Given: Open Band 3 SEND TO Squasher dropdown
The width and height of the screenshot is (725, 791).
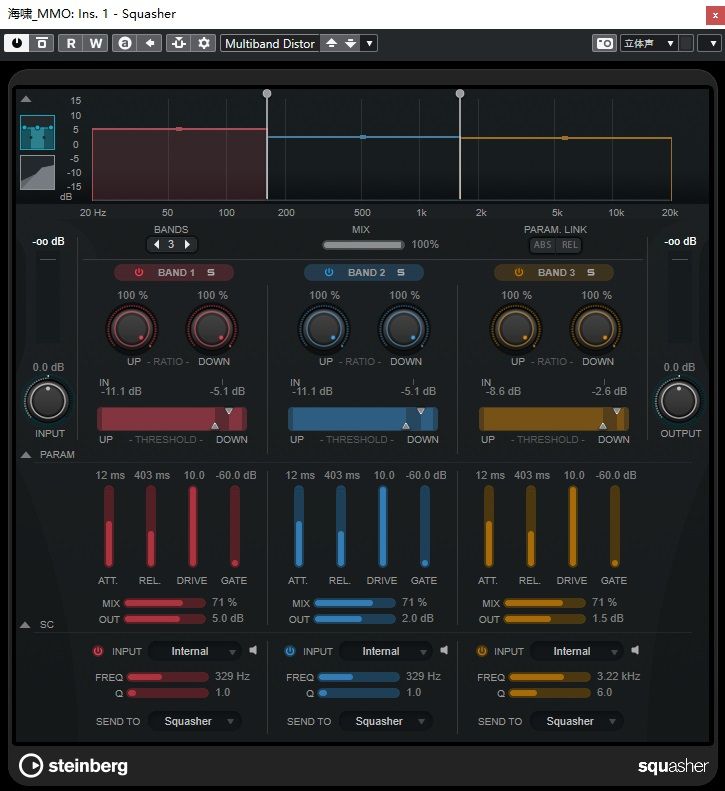Looking at the screenshot, I should click(577, 721).
